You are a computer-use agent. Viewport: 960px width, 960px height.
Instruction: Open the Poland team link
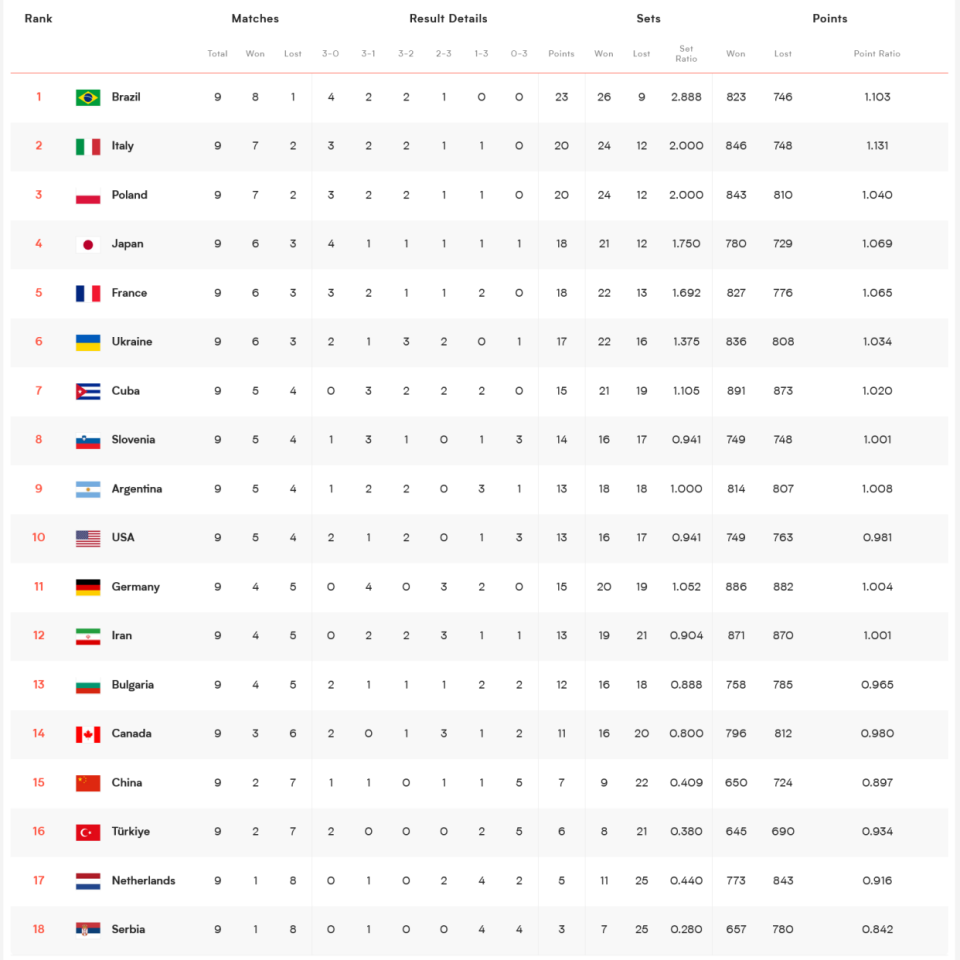click(x=129, y=195)
